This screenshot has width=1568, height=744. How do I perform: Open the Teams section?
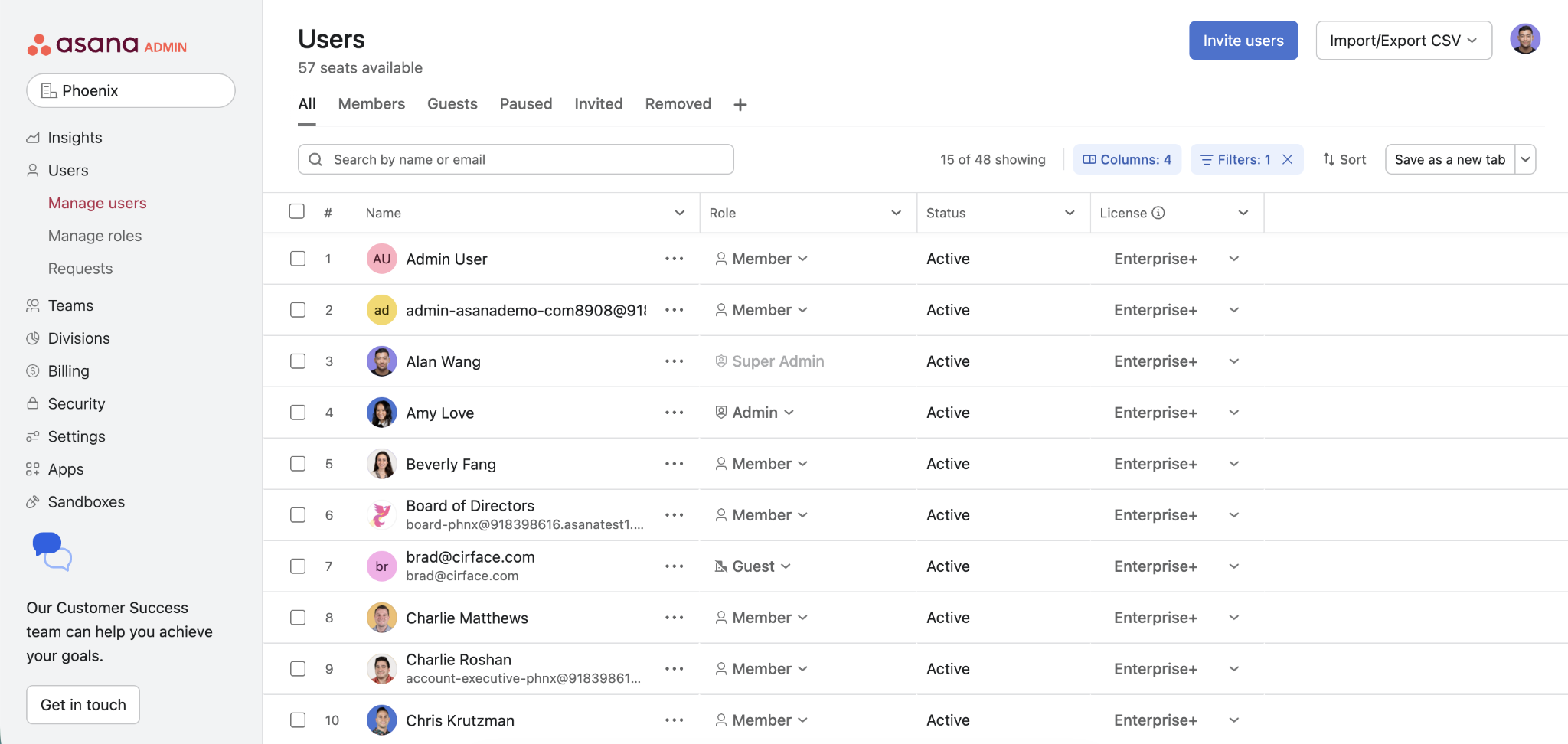coord(70,305)
